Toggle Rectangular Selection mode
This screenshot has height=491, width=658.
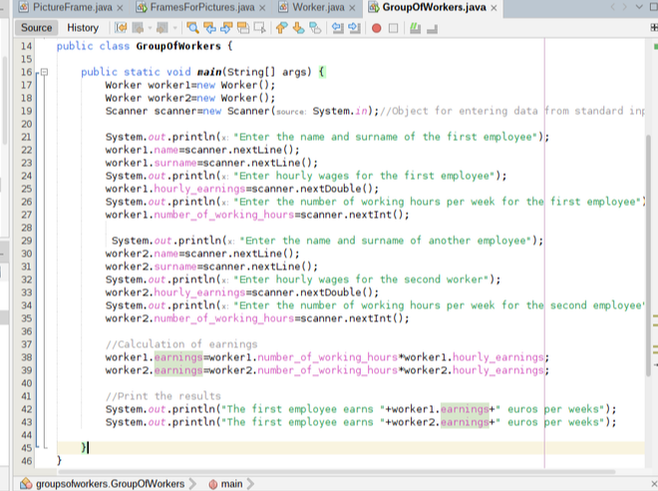point(260,28)
